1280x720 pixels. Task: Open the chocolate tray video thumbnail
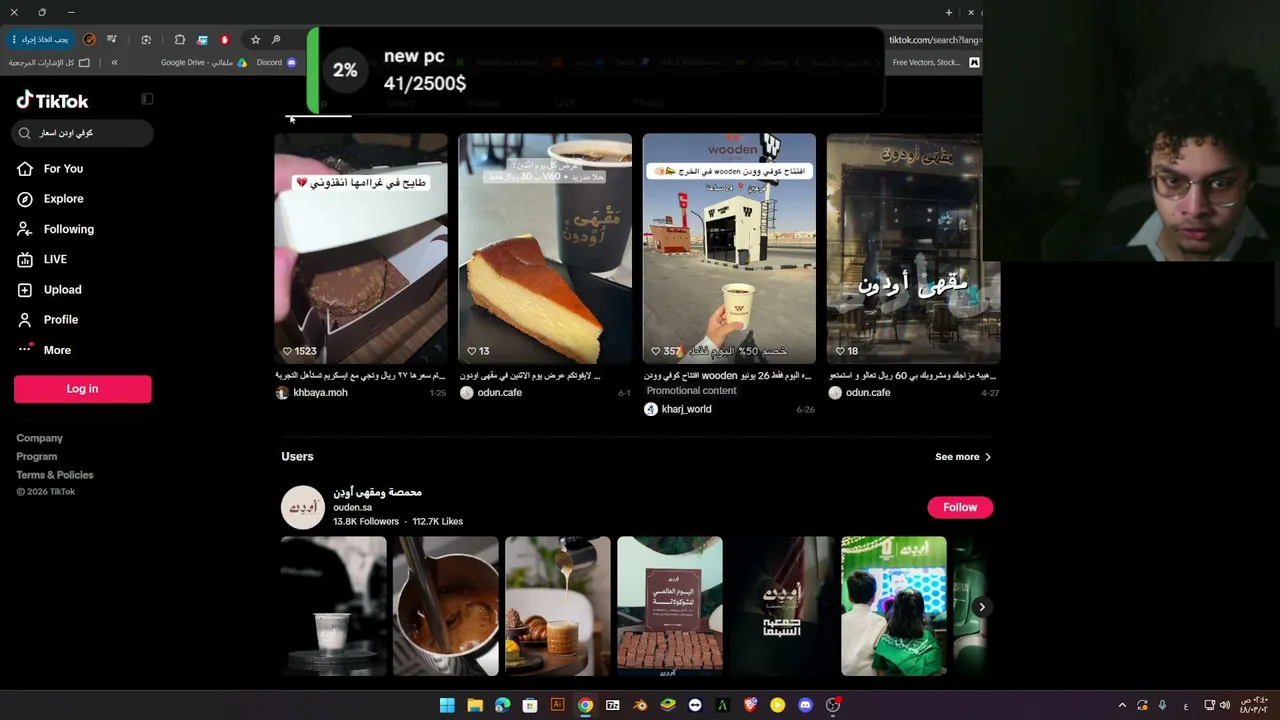pyautogui.click(x=670, y=606)
